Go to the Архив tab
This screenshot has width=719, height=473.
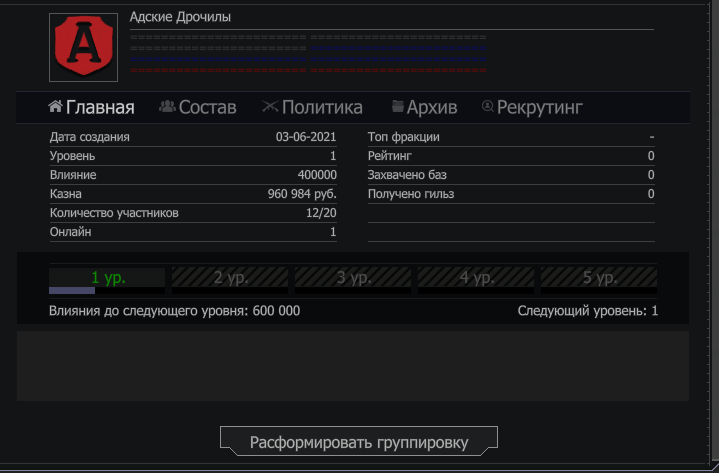(x=432, y=108)
